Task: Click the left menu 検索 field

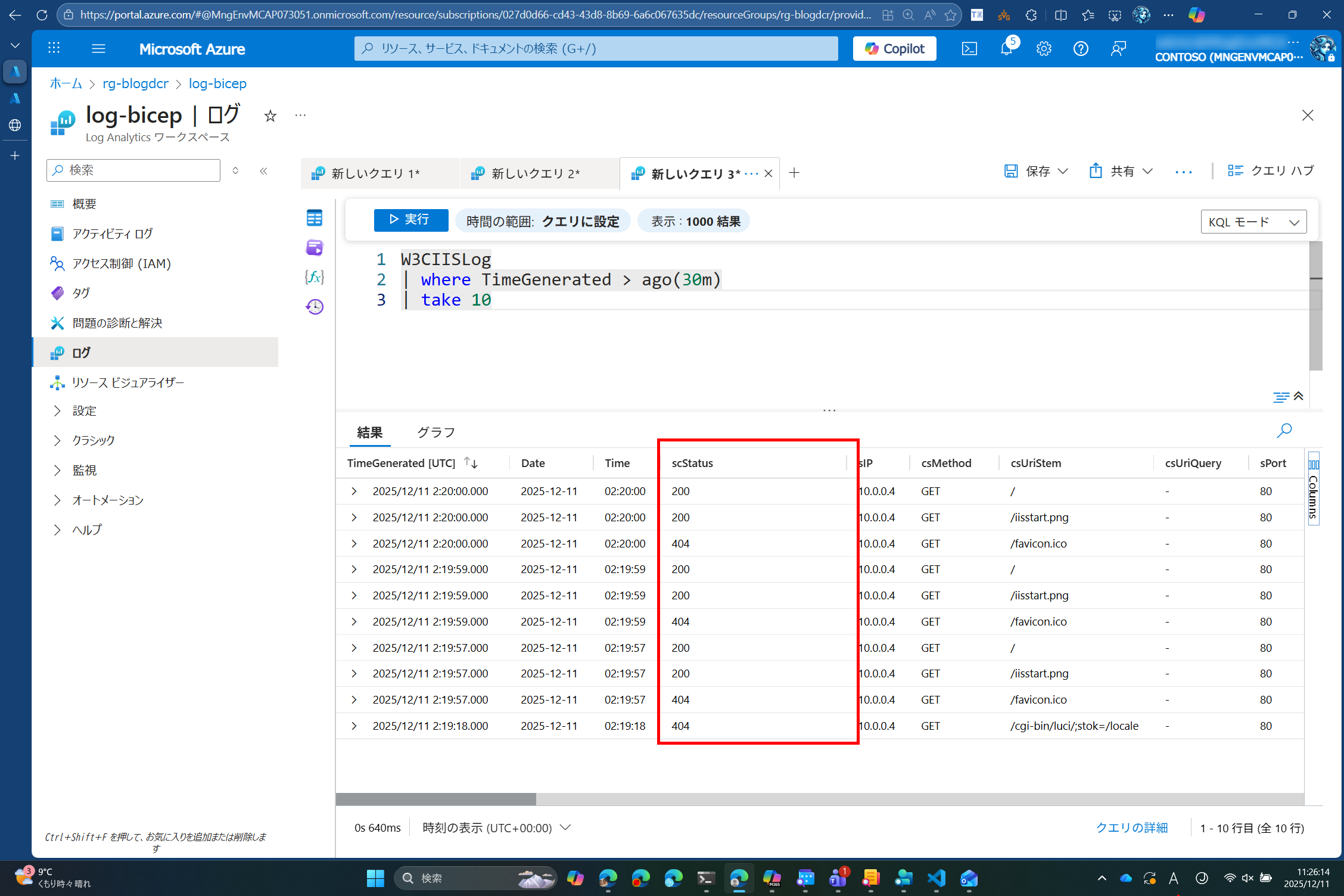Action: 133,170
